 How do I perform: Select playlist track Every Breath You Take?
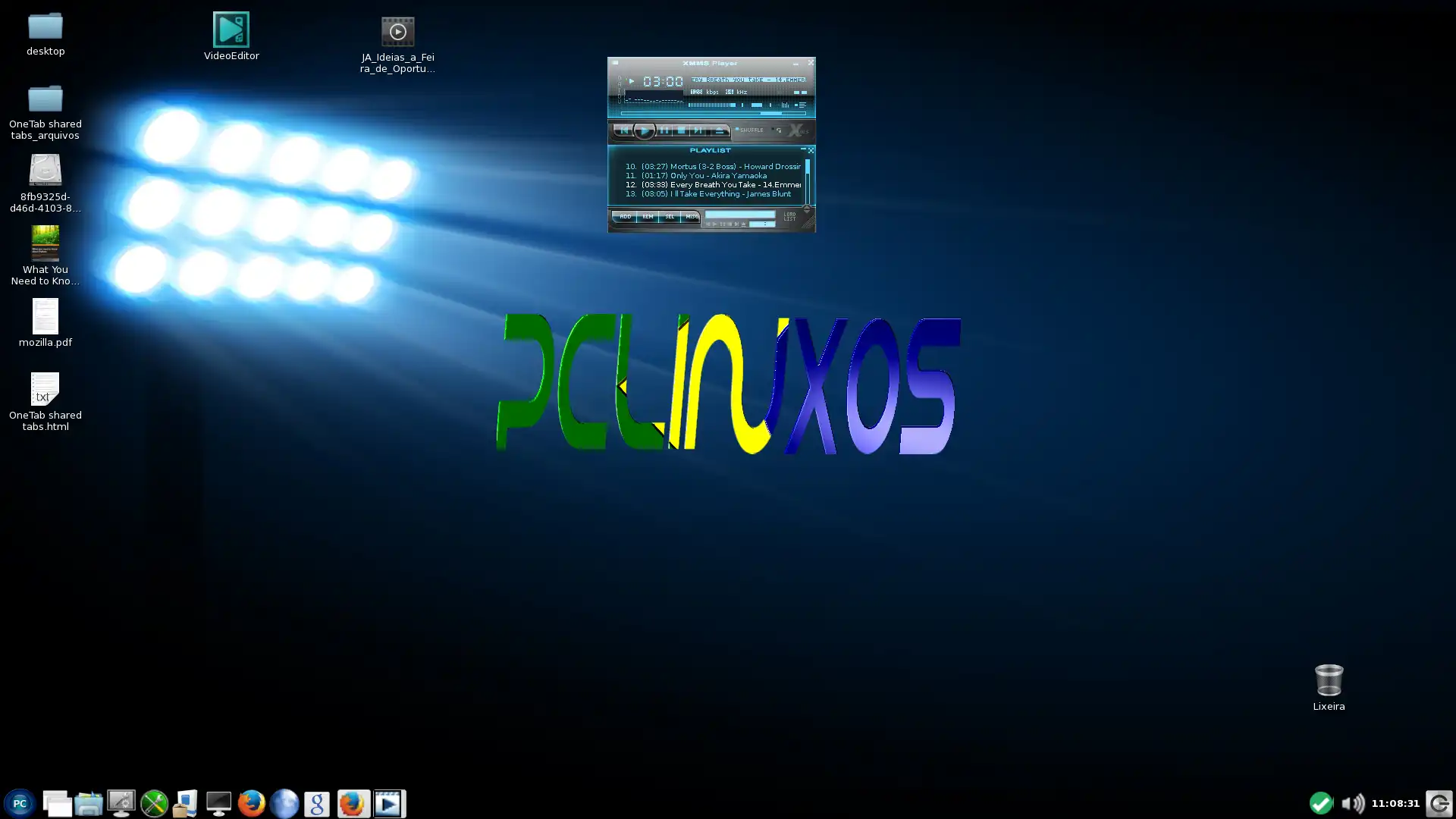click(713, 184)
